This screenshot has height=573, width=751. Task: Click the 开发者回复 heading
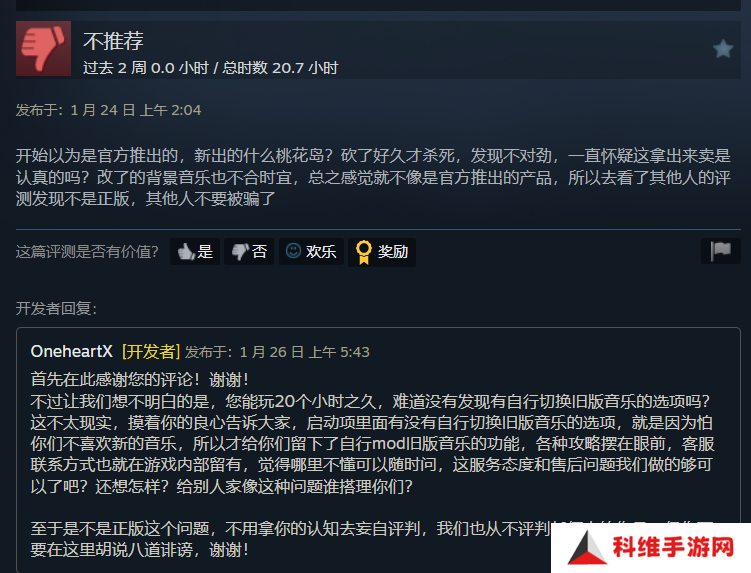click(57, 309)
